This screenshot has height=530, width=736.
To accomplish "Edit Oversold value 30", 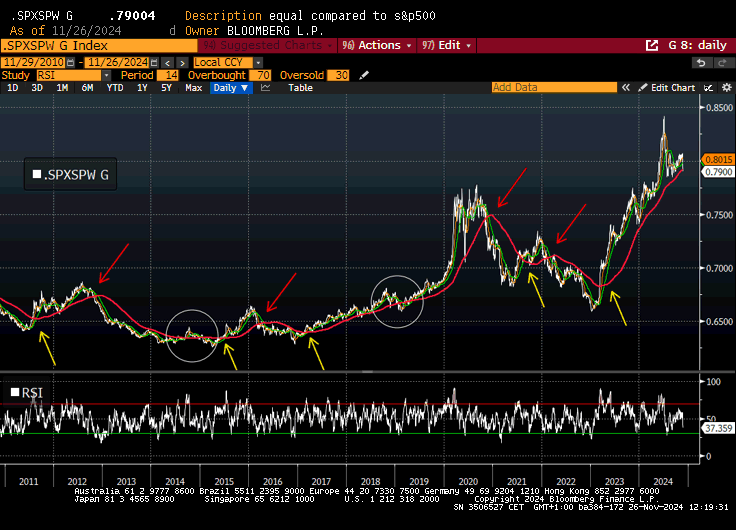I will pyautogui.click(x=338, y=75).
